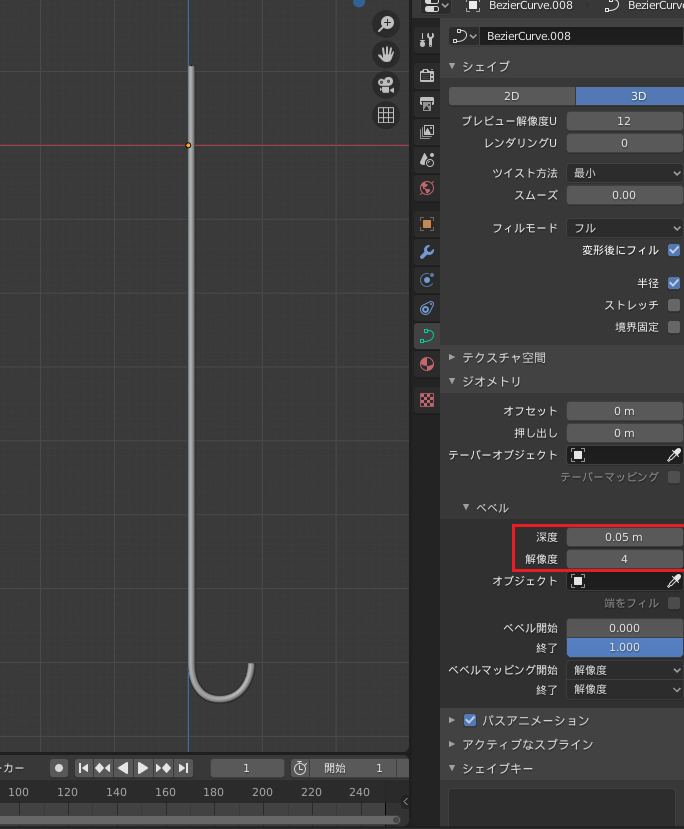Open the properties editor type menu
Viewport: 684px width, 829px height.
[436, 6]
